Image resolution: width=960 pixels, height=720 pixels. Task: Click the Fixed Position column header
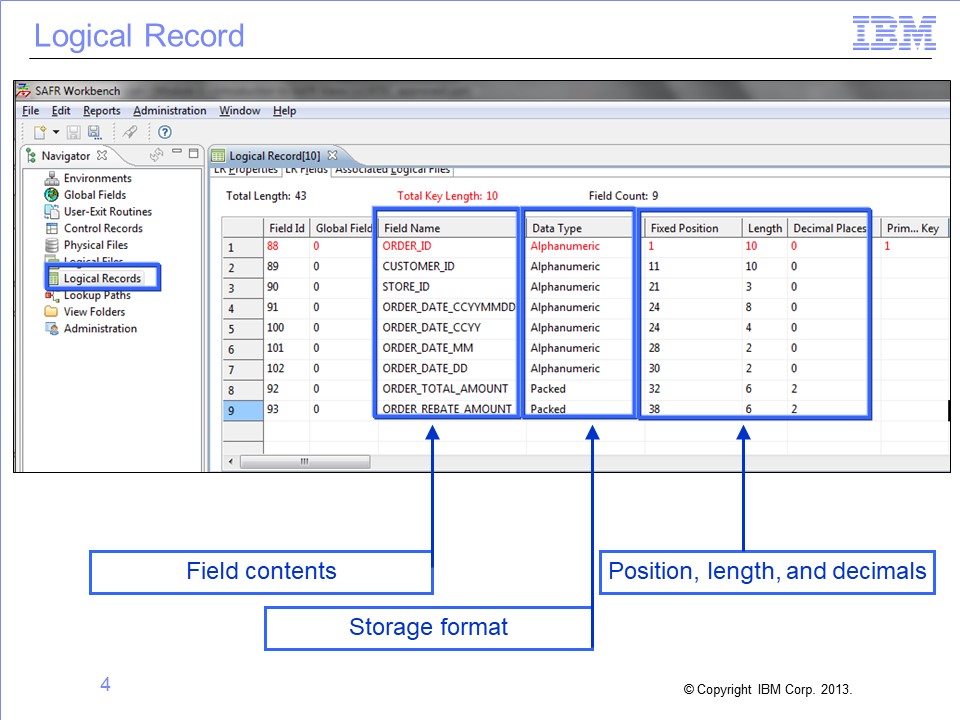pos(693,228)
